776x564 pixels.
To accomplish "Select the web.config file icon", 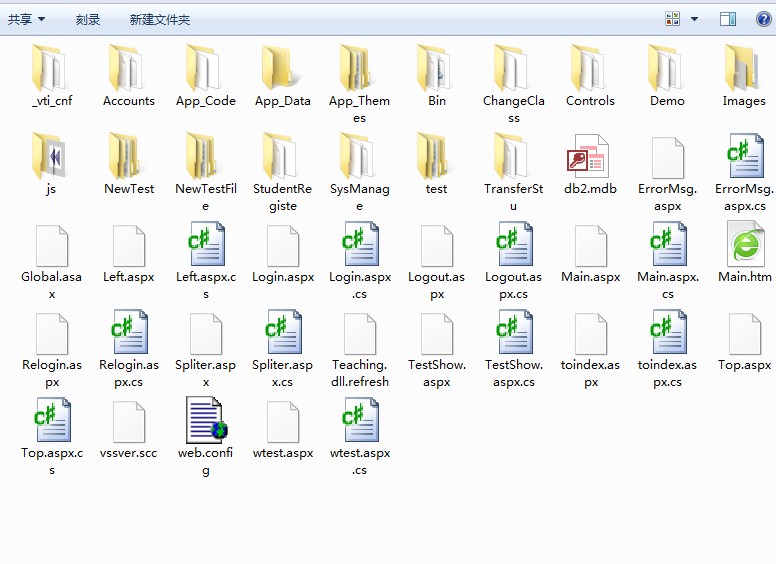I will click(206, 420).
